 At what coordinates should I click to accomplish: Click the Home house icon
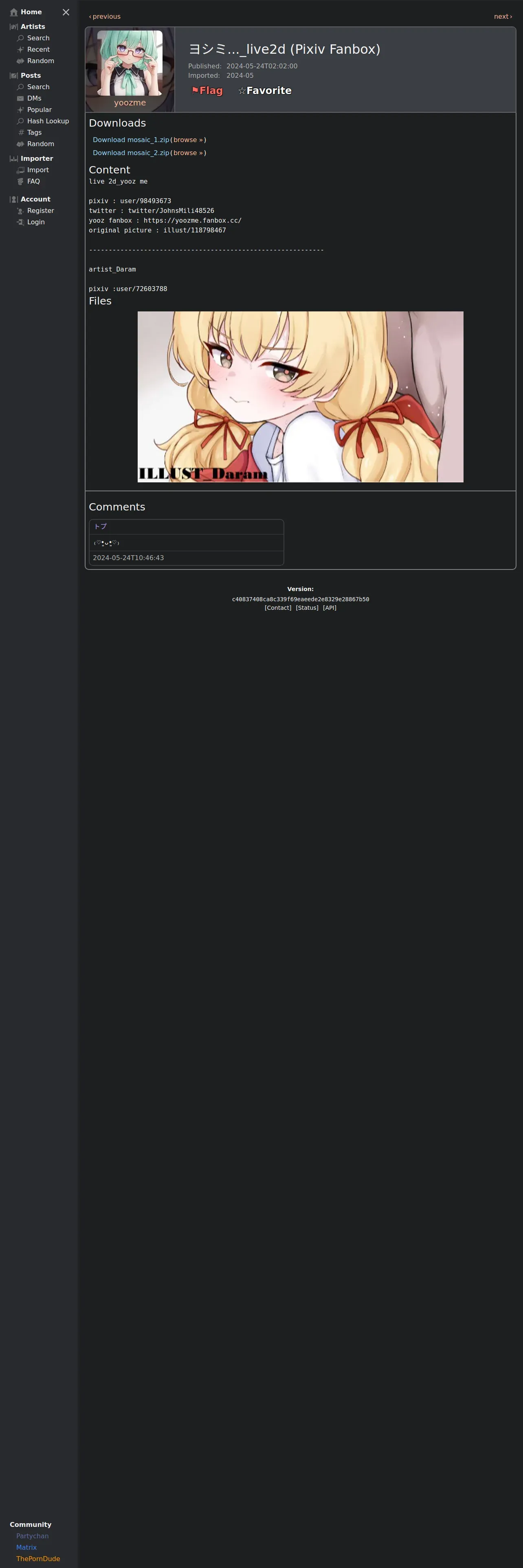point(14,12)
